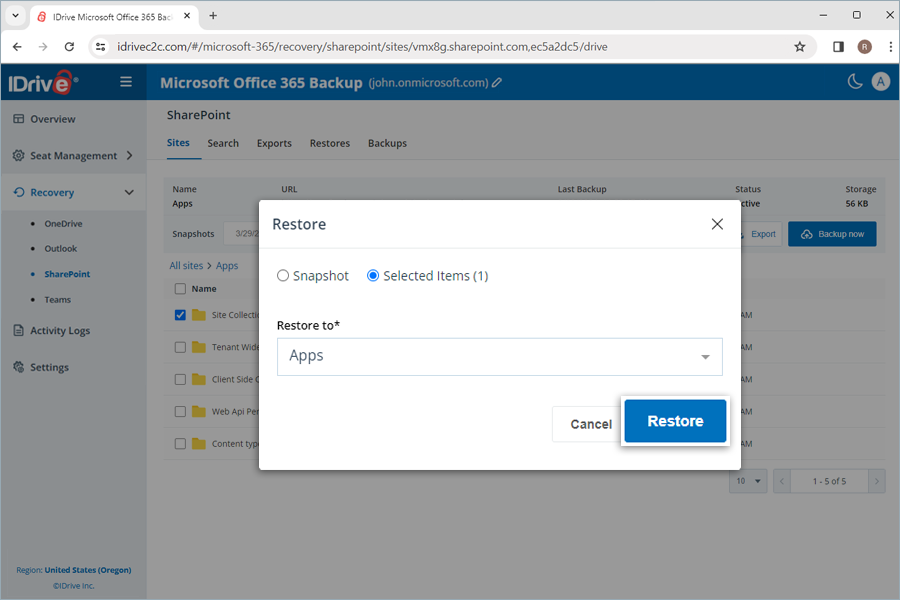Select the Selected Items (1) radio option
The height and width of the screenshot is (600, 900).
373,276
